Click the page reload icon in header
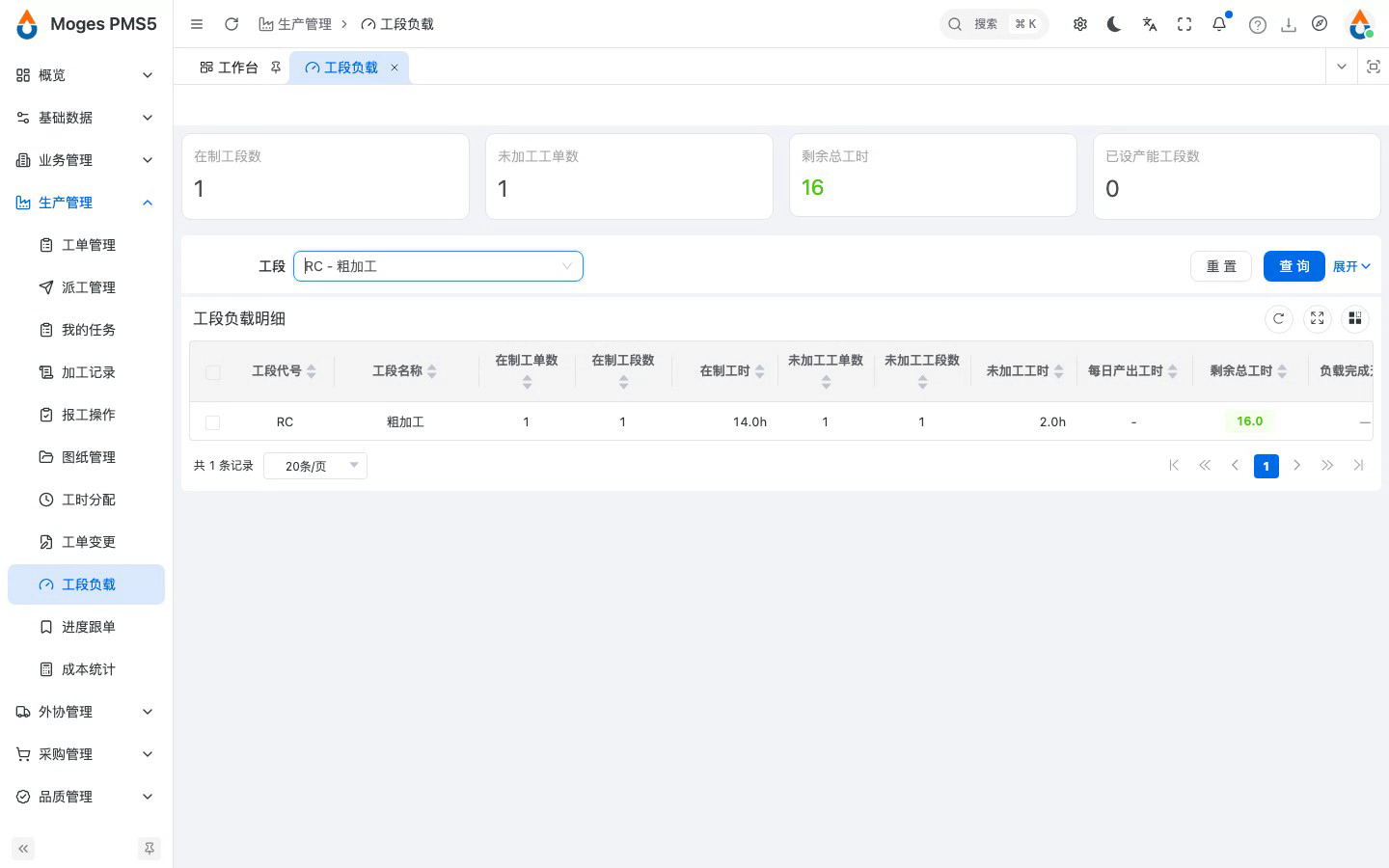The image size is (1389, 868). pyautogui.click(x=231, y=24)
